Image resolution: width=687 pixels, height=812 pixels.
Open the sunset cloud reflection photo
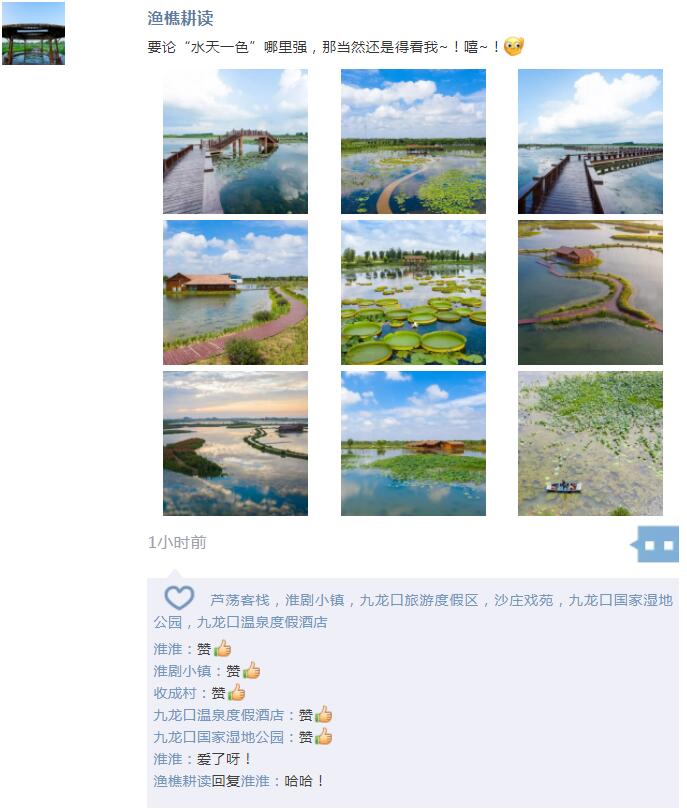(x=236, y=443)
